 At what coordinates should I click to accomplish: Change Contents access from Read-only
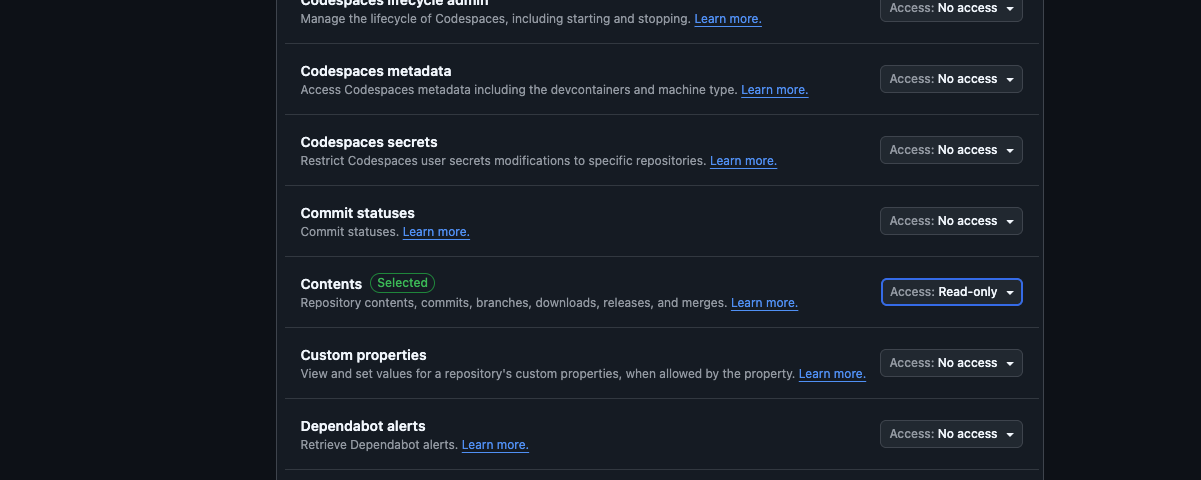point(951,292)
